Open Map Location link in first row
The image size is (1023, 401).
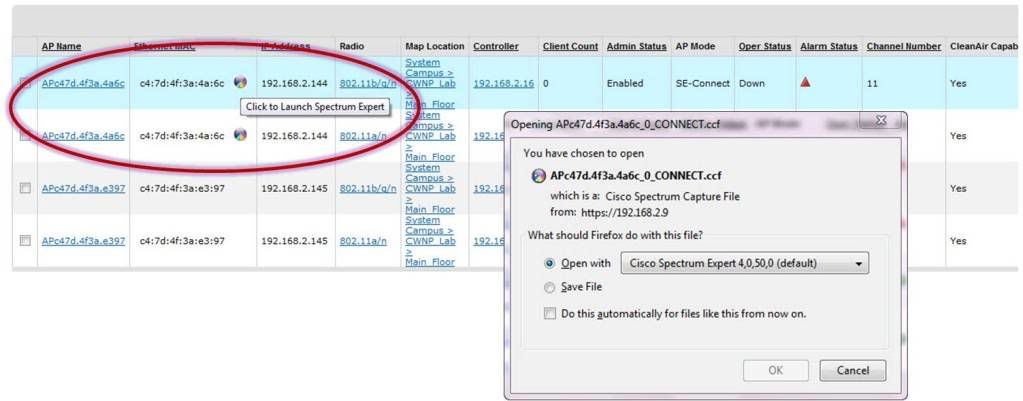pyautogui.click(x=431, y=83)
